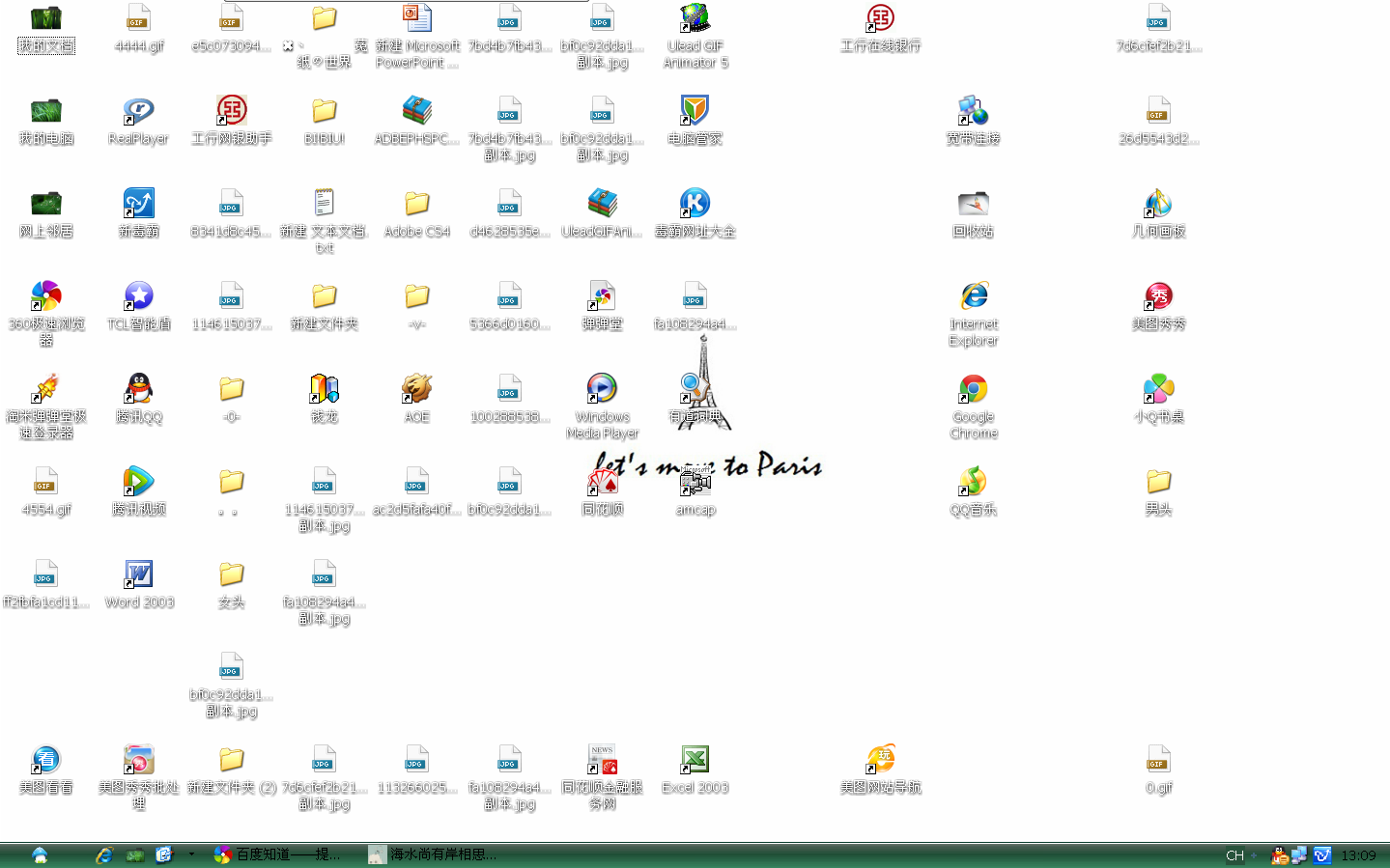The height and width of the screenshot is (868, 1390).
Task: Open the 360极速浏览器 shortcut
Action: [46, 296]
